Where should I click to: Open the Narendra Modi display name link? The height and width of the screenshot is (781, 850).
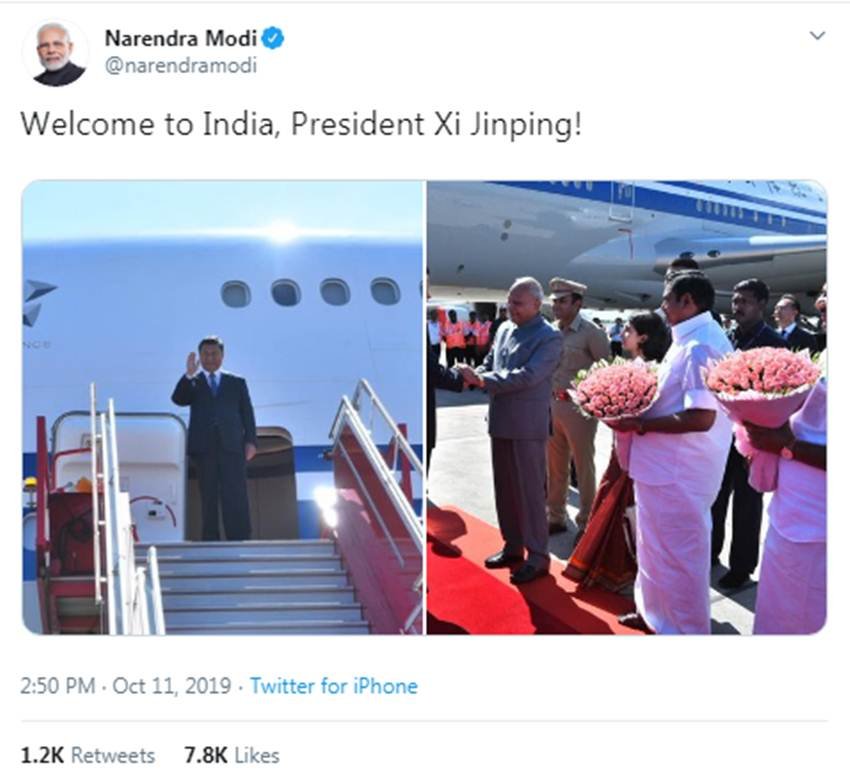(181, 38)
